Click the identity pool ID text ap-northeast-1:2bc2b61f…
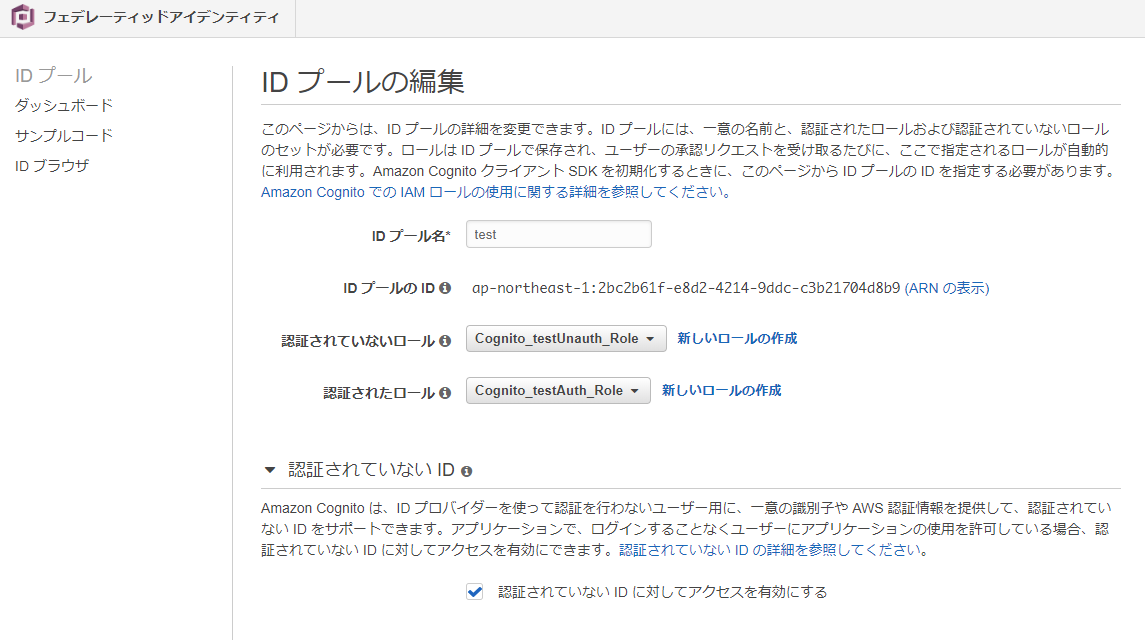Screen dimensions: 1145x640 (x=686, y=288)
